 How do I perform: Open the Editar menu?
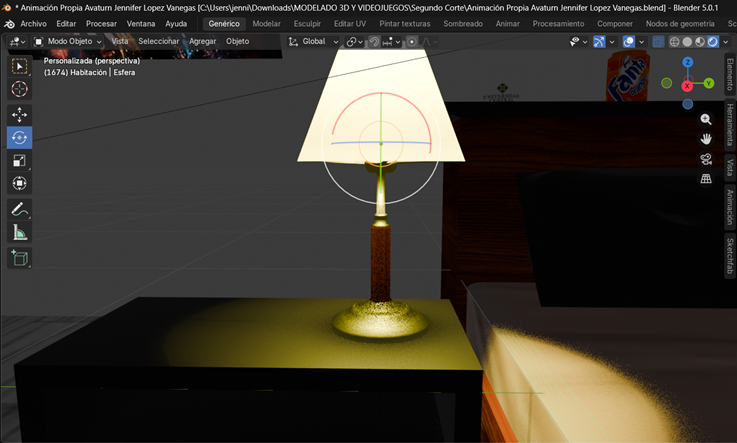click(x=66, y=23)
